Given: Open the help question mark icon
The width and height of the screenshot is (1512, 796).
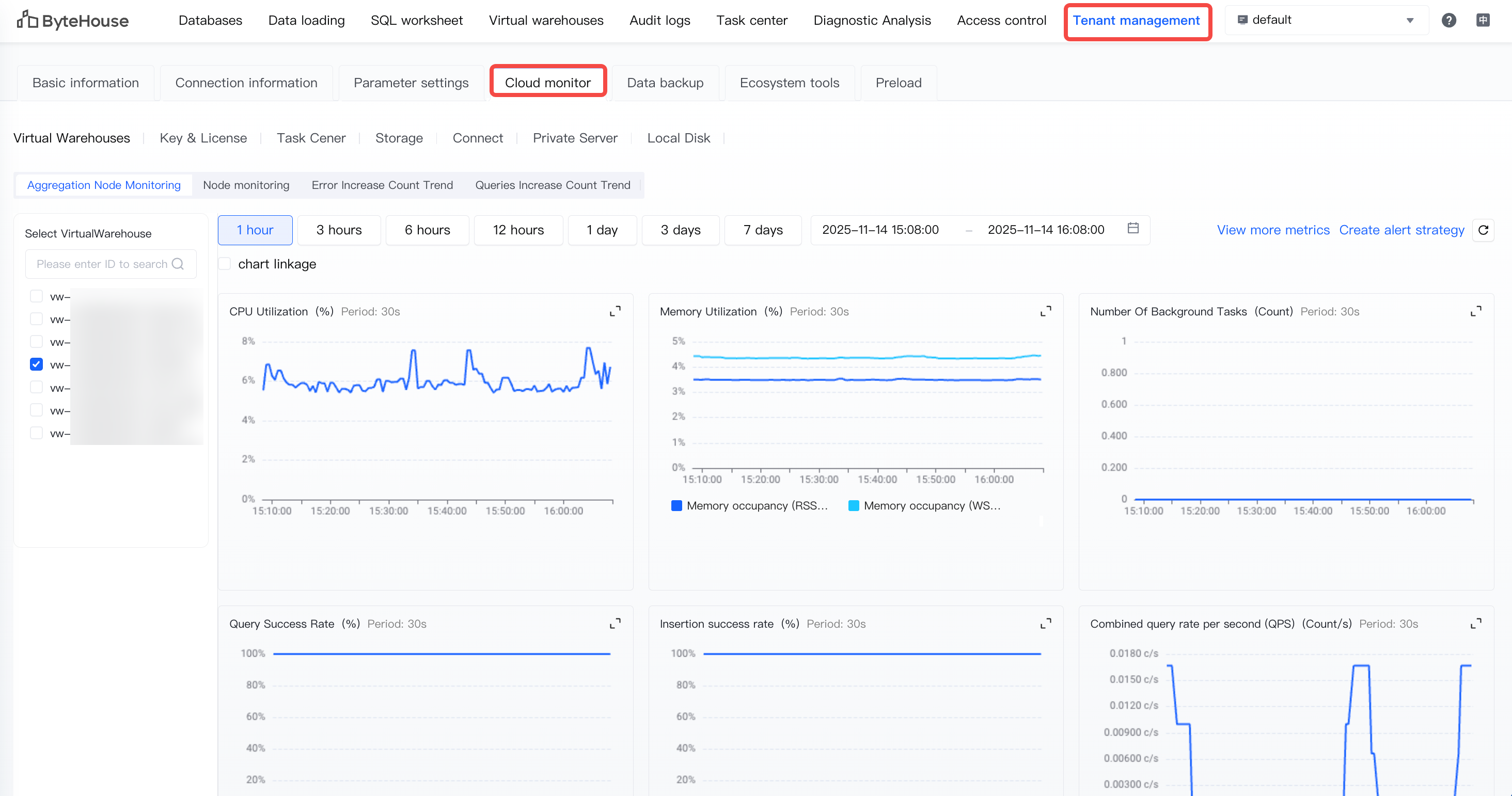Looking at the screenshot, I should point(1448,21).
